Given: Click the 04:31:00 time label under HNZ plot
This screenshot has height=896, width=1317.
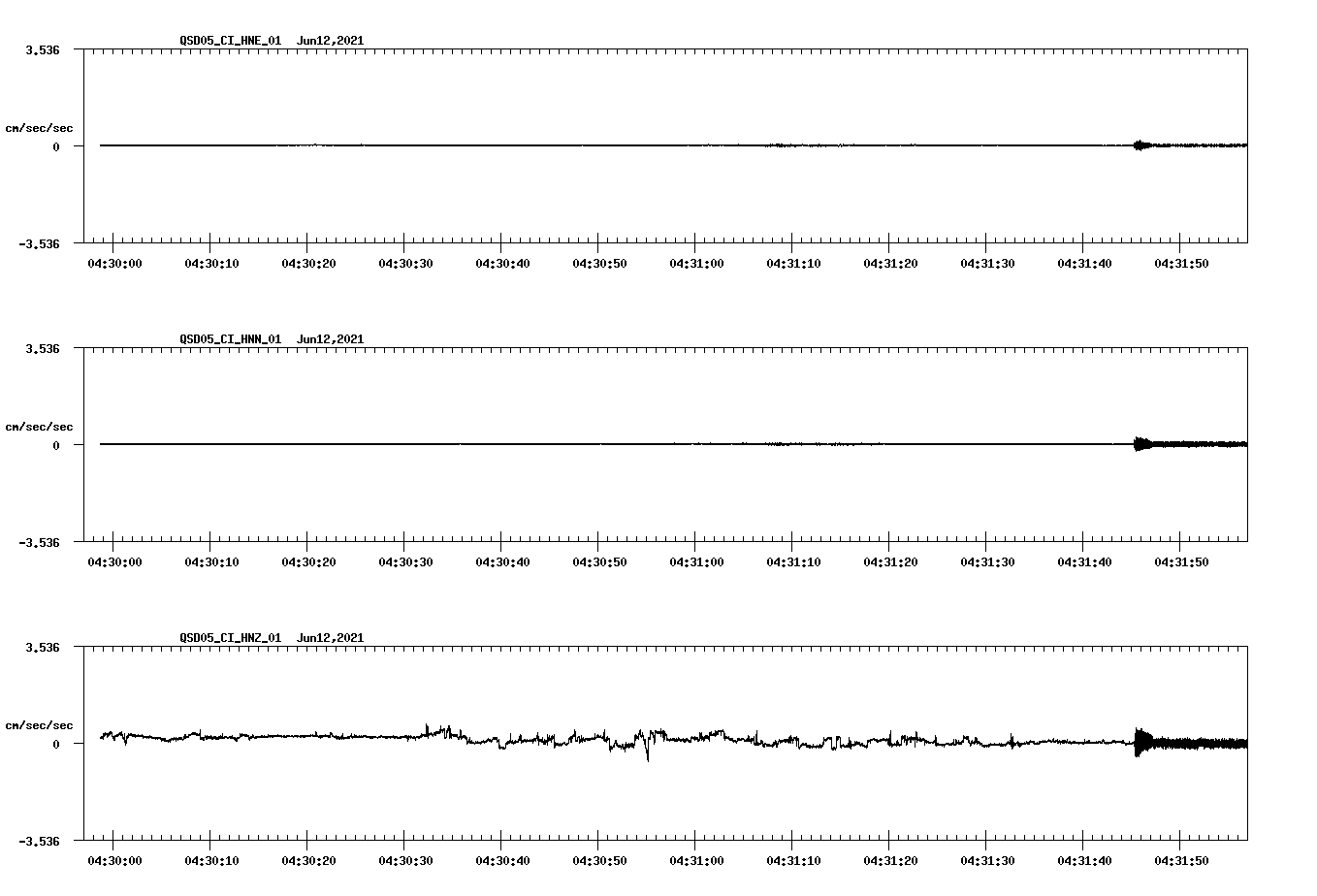Looking at the screenshot, I should (696, 861).
